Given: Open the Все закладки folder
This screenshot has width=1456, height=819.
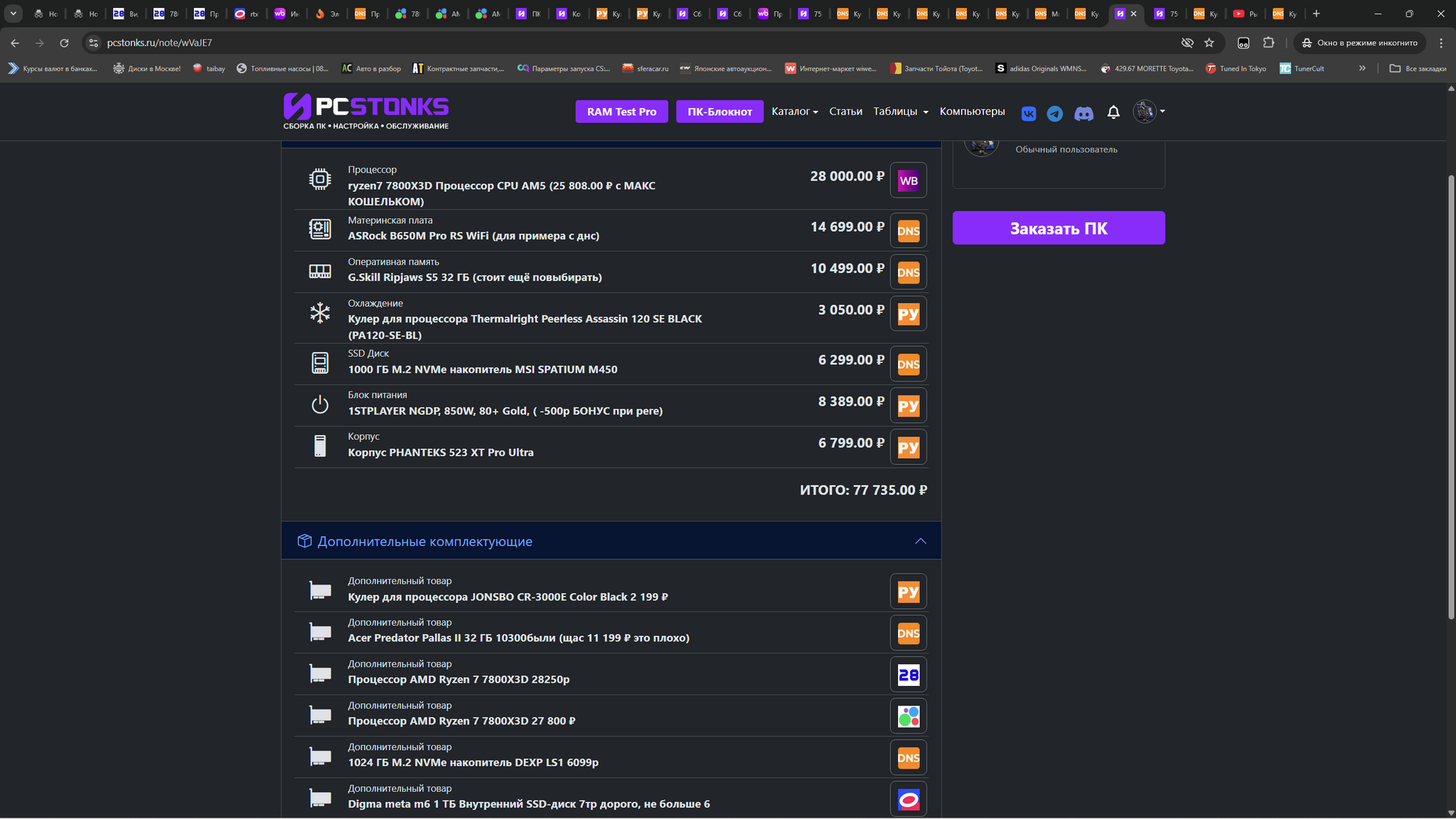Looking at the screenshot, I should tap(1417, 68).
